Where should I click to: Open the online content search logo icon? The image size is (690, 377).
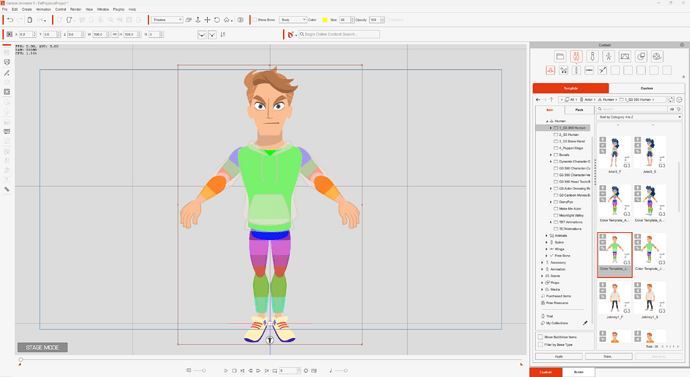point(290,34)
